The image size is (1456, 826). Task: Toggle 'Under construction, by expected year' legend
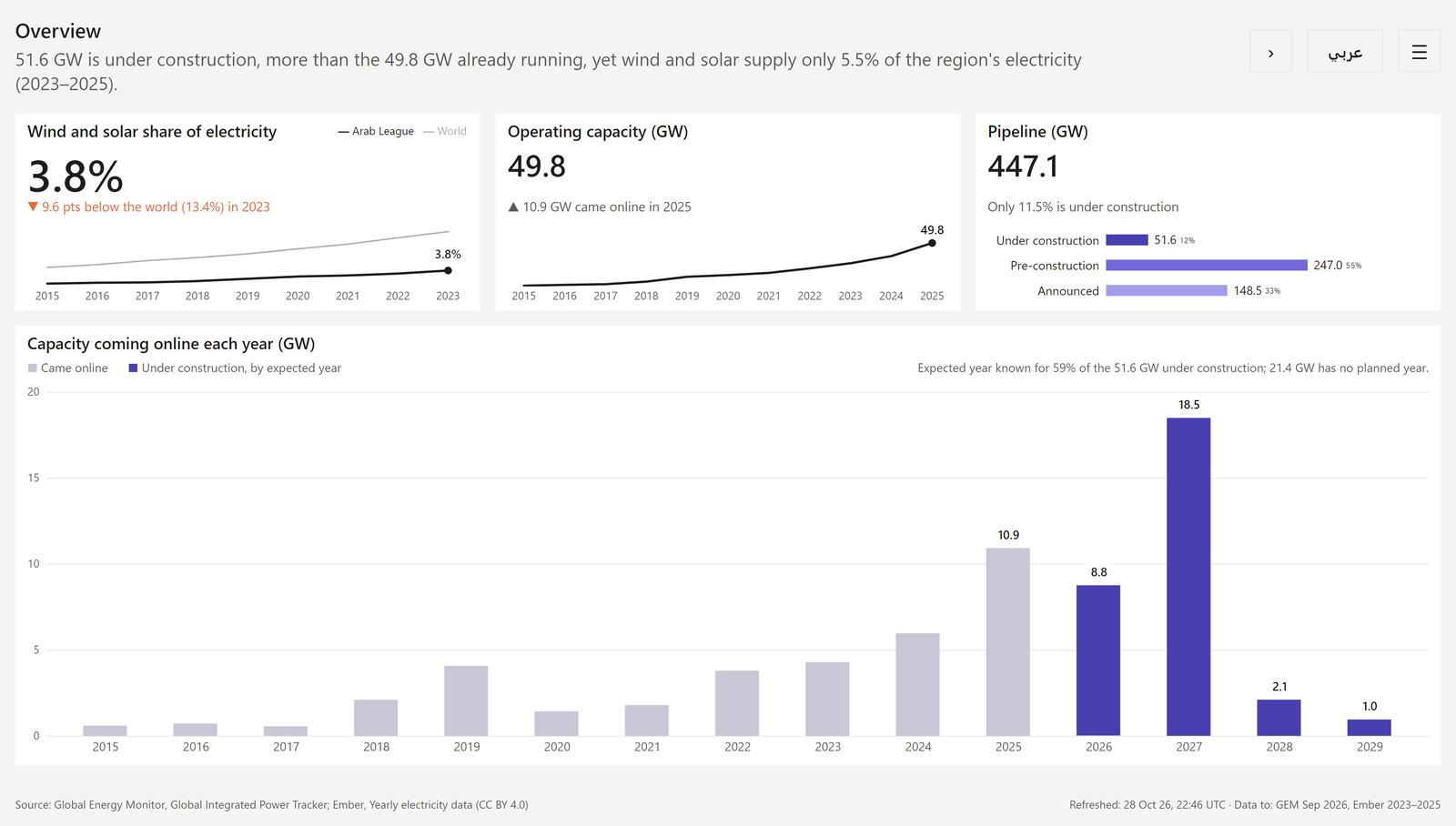click(x=235, y=368)
